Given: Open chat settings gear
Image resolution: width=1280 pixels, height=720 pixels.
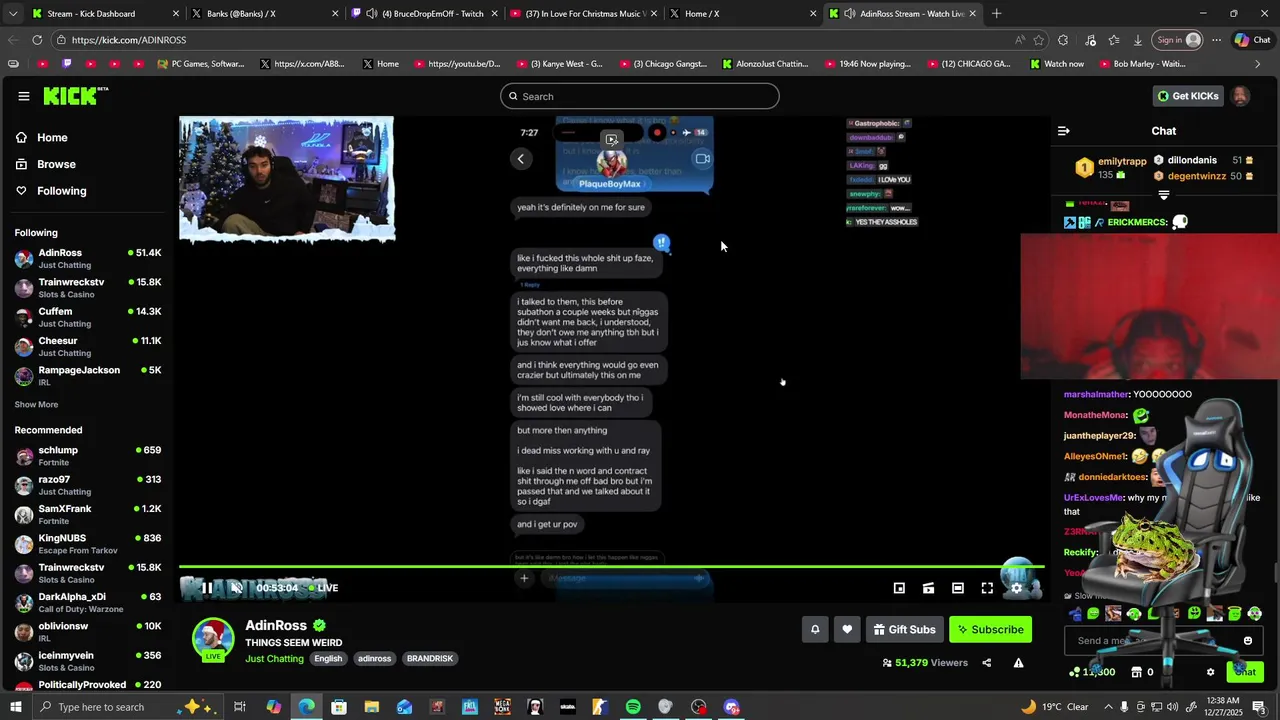Looking at the screenshot, I should [x=1210, y=672].
